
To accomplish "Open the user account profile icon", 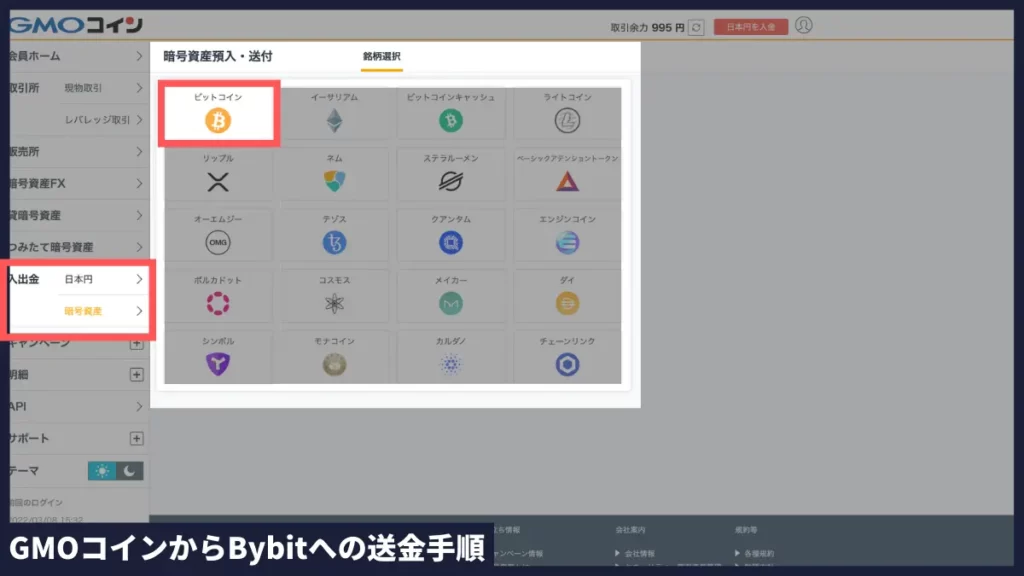I will click(x=803, y=25).
